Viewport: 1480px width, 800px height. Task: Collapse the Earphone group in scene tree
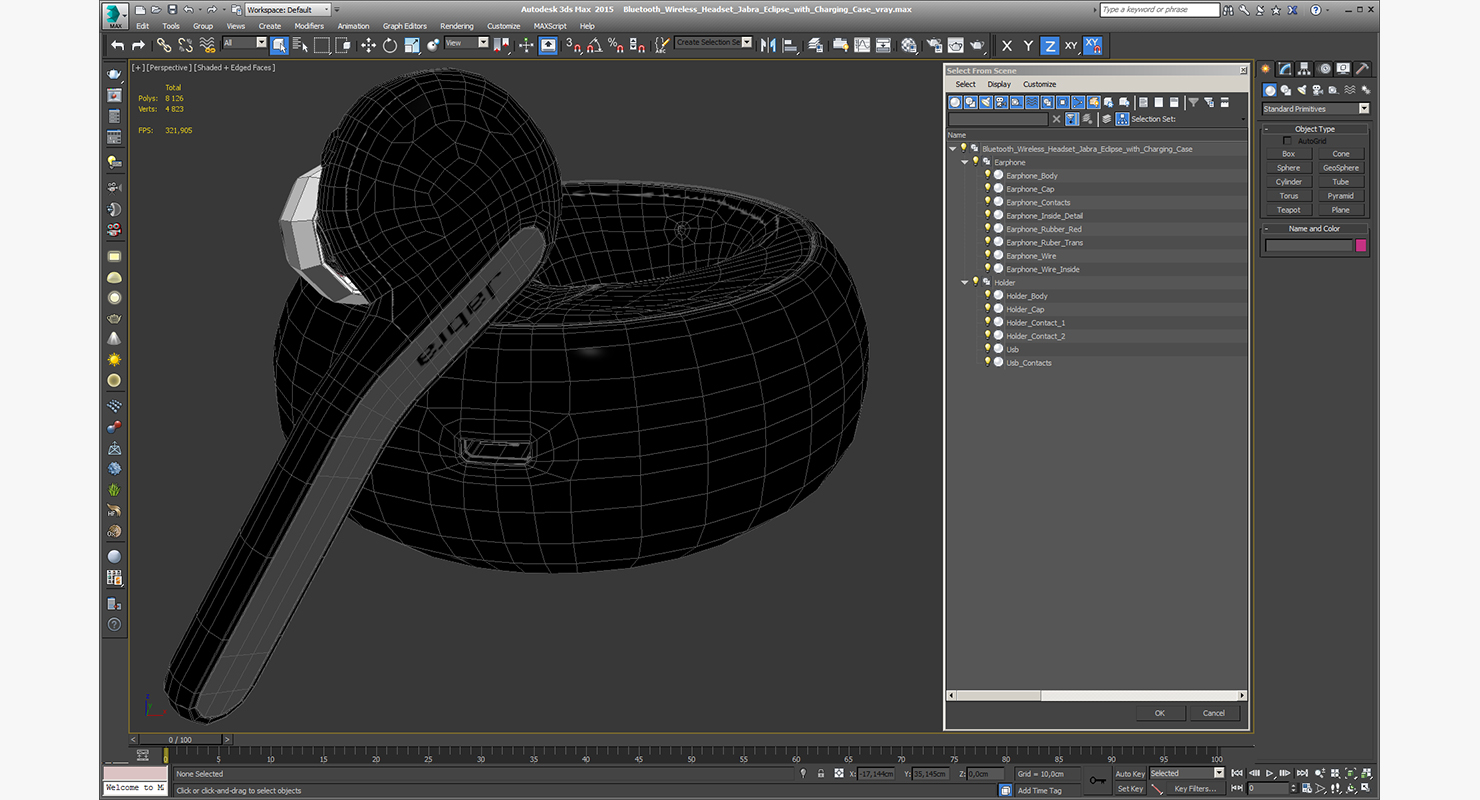[965, 162]
